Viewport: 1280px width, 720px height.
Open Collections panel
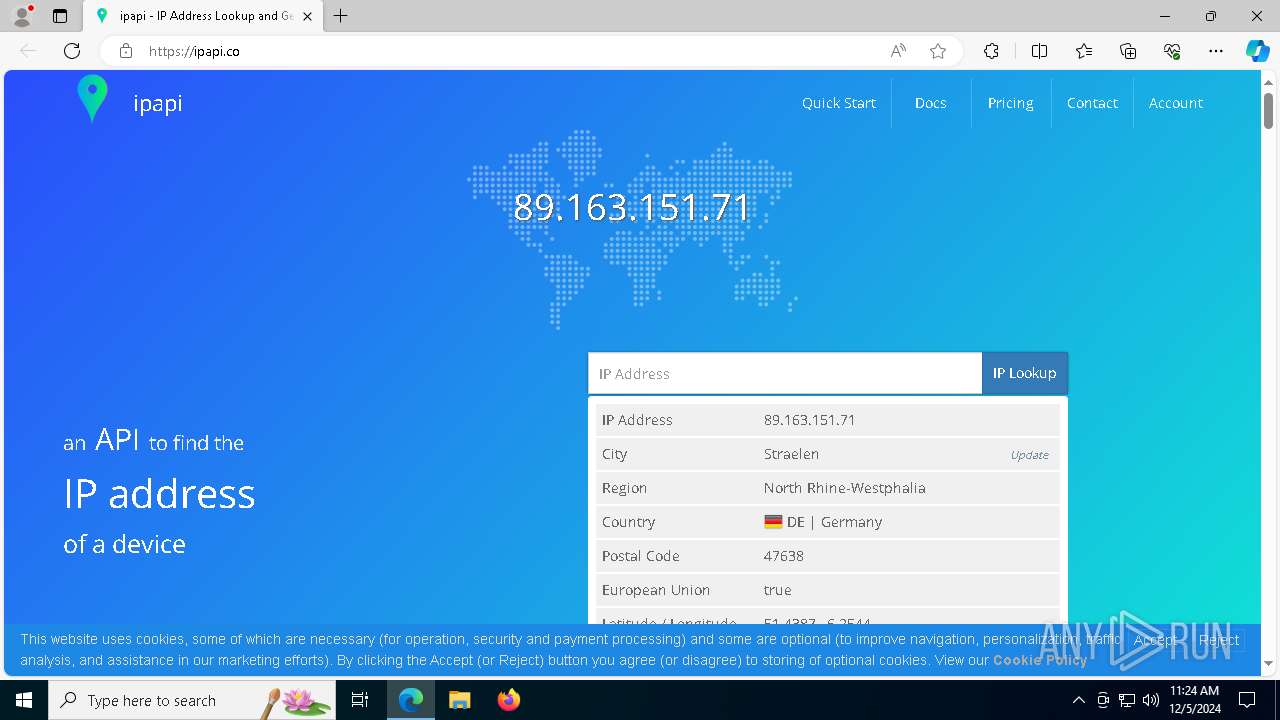pos(1128,51)
